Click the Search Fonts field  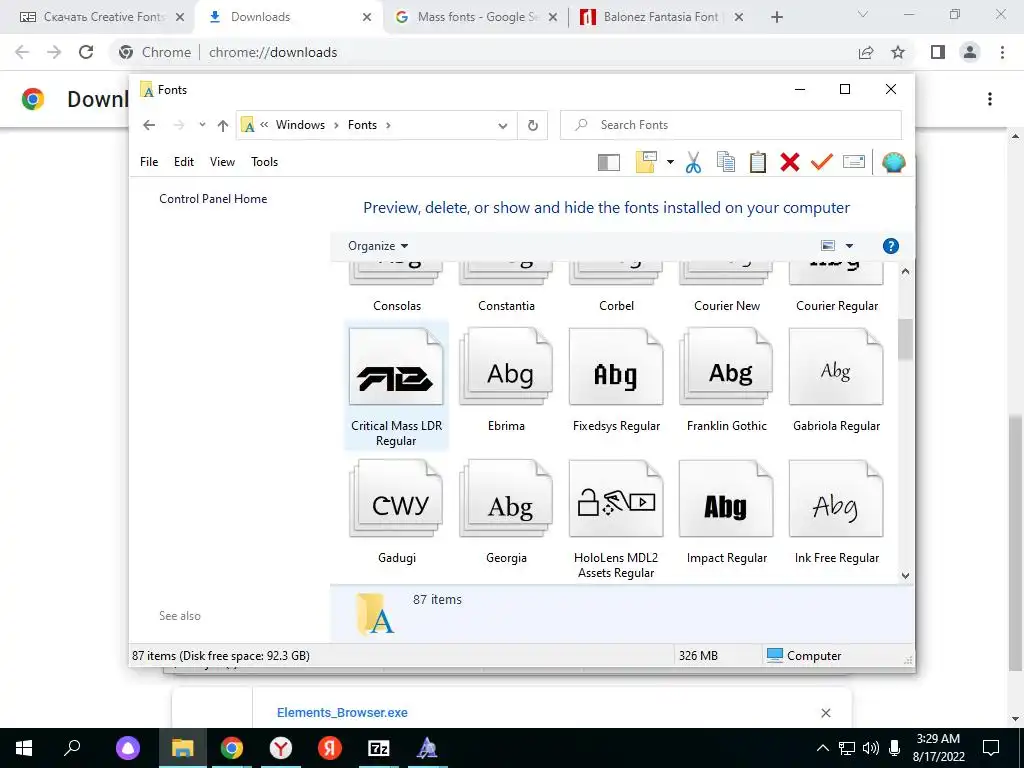coord(731,125)
